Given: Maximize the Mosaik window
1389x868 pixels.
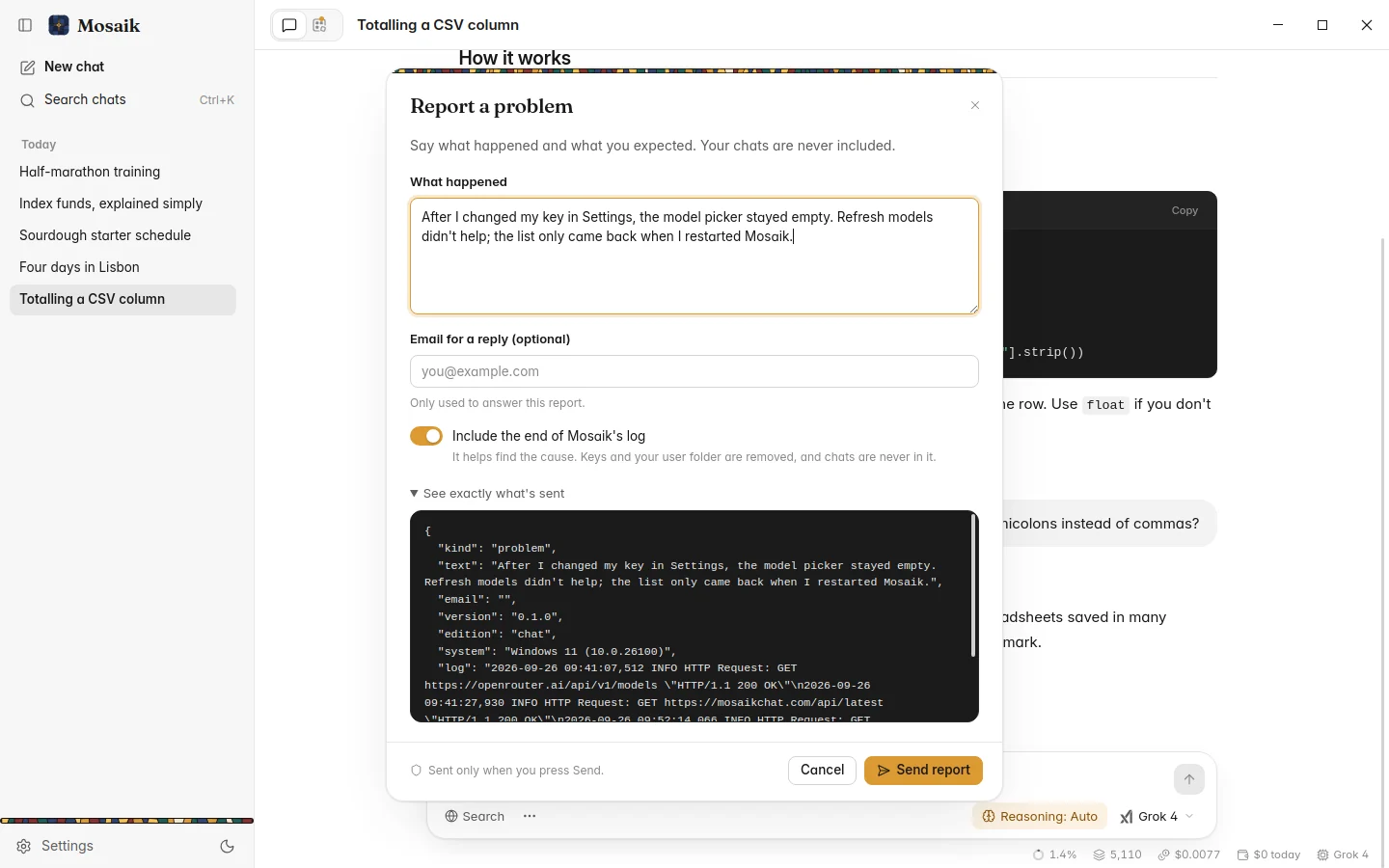Looking at the screenshot, I should coord(1322,25).
